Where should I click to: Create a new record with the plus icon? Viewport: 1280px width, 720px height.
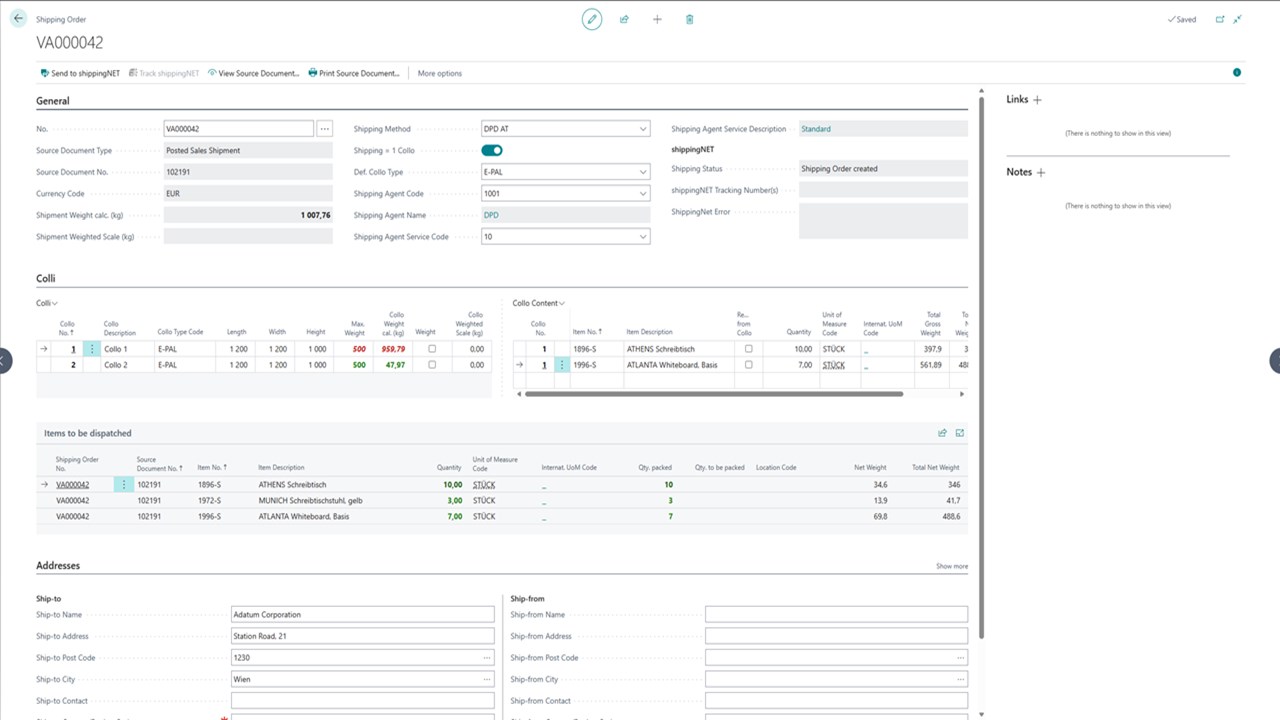(x=657, y=19)
